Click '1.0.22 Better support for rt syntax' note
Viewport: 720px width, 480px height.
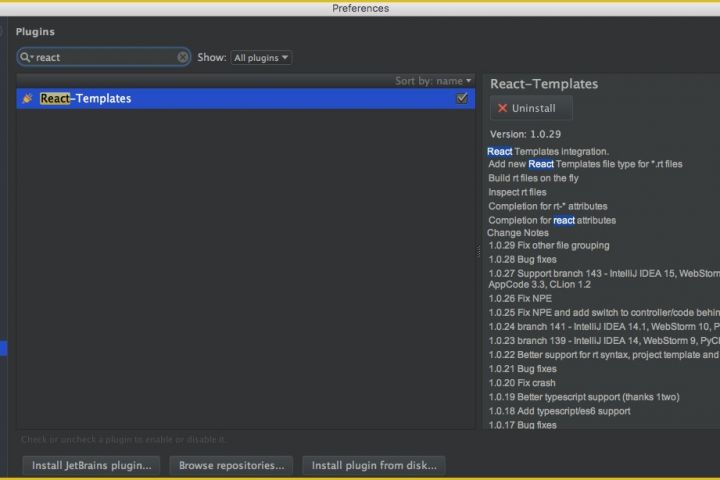coord(604,355)
